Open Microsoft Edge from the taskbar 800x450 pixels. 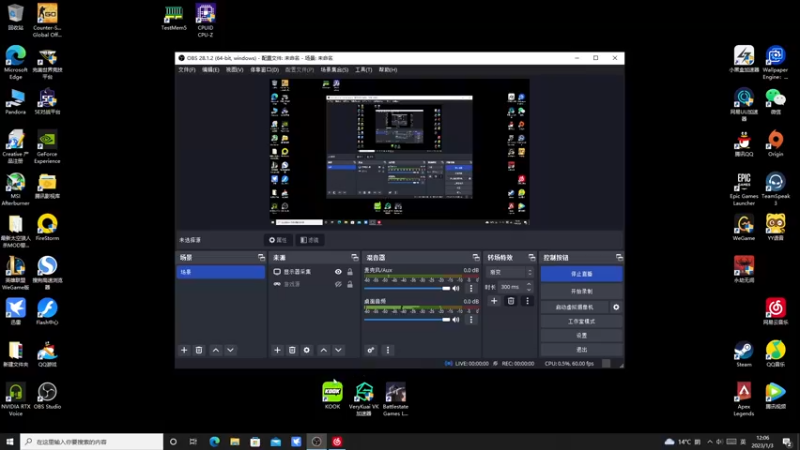click(214, 442)
